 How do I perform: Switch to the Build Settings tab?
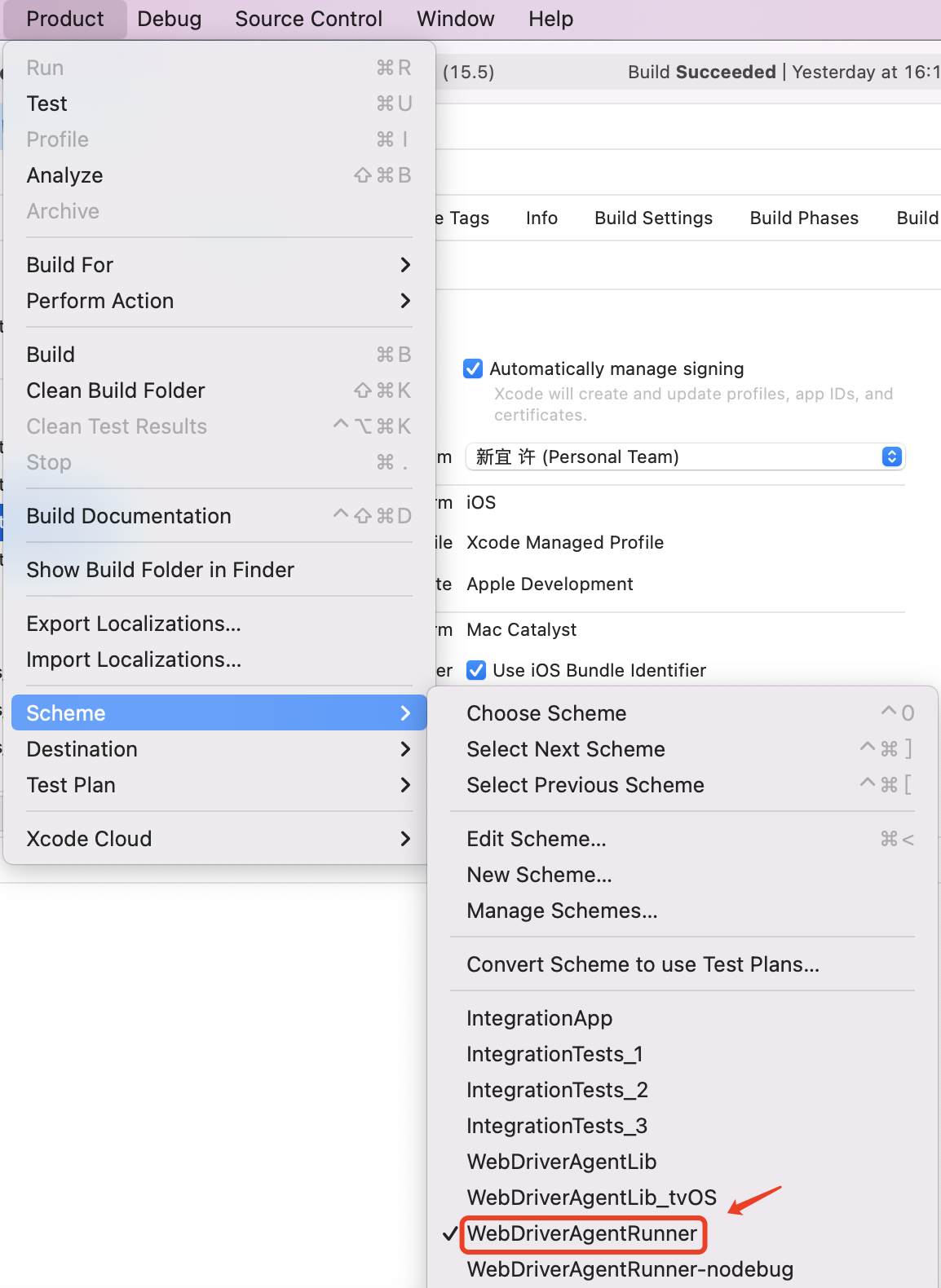coord(653,218)
